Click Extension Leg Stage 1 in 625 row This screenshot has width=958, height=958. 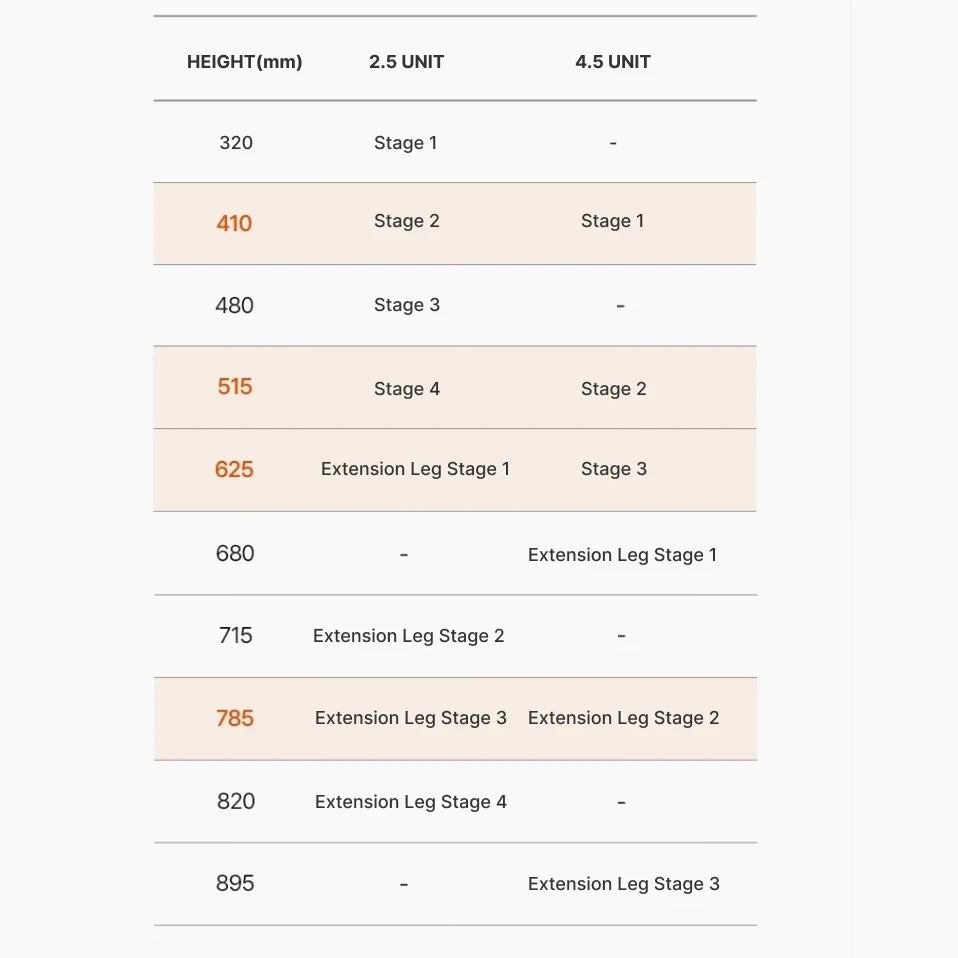[x=415, y=470]
